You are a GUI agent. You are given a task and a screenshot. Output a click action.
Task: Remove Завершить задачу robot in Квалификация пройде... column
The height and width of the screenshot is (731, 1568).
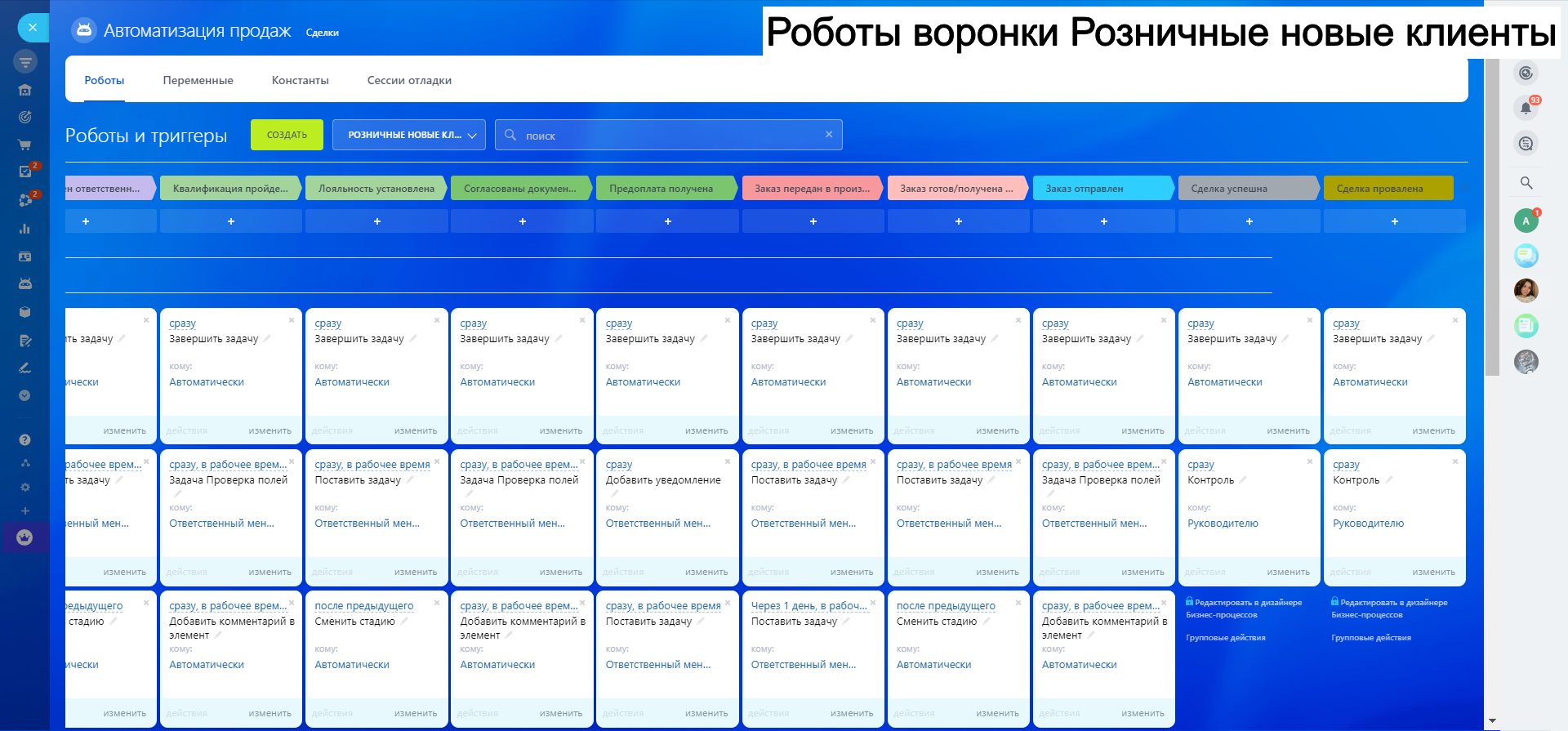pos(292,320)
